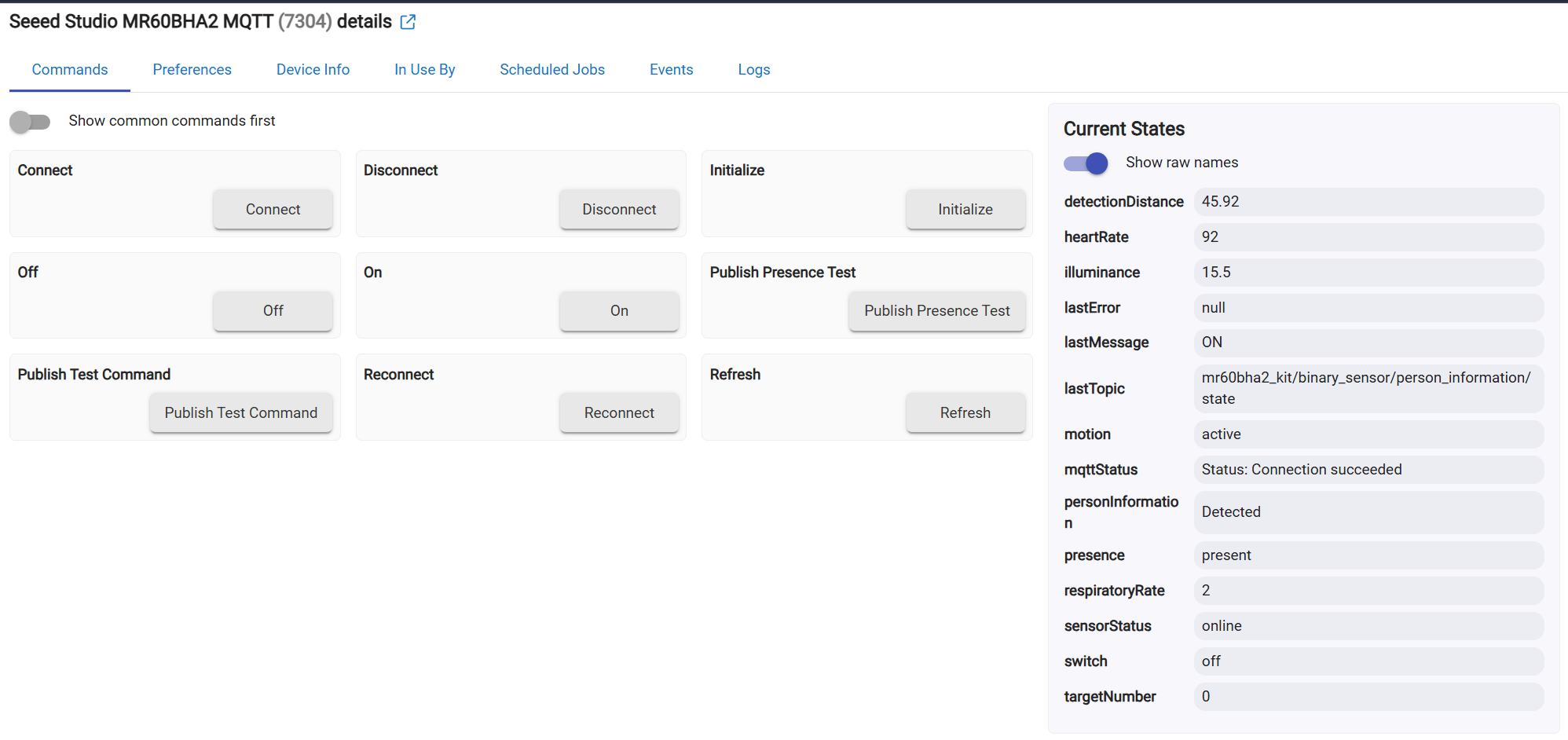1568x740 pixels.
Task: Run the Publish Test Command button
Action: [241, 413]
